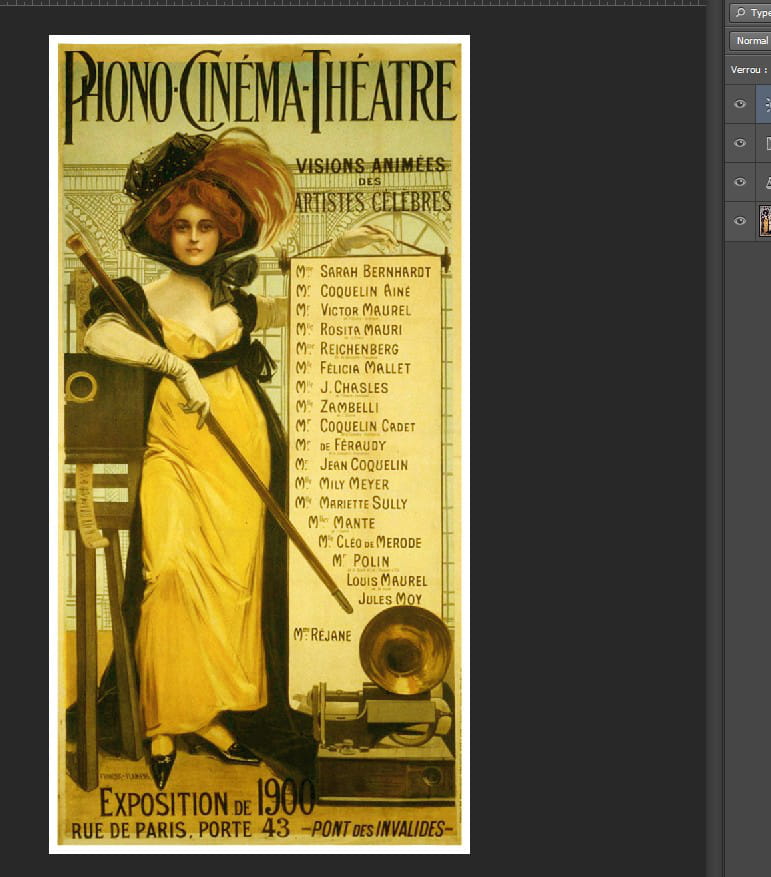Toggle visibility eye of the third layer row
The width and height of the screenshot is (771, 877).
740,182
